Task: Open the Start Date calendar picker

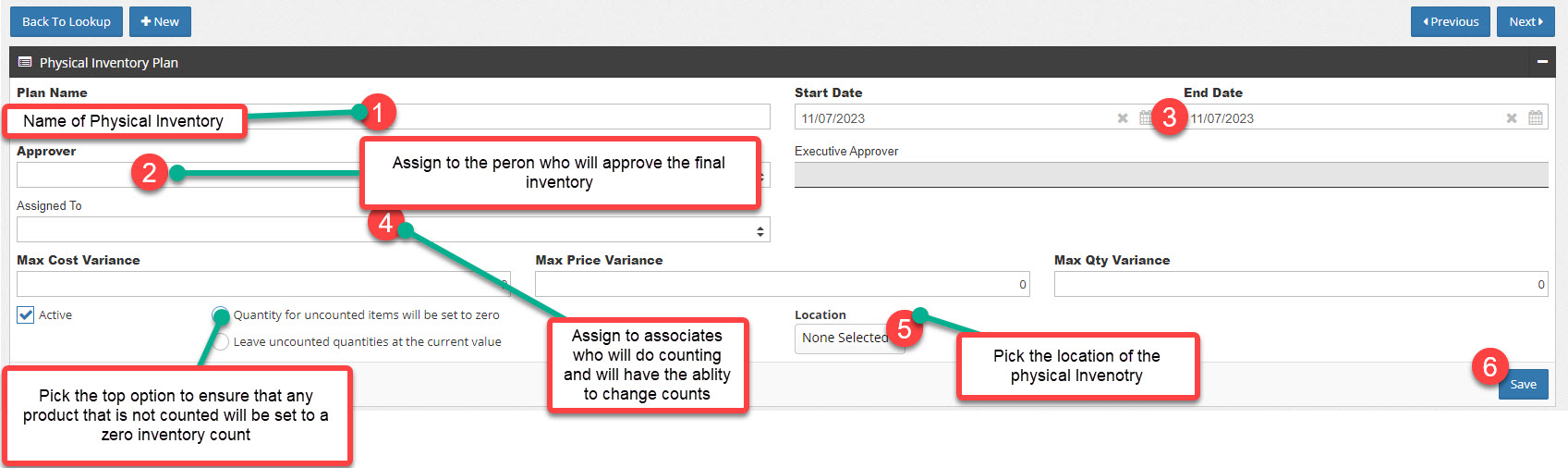Action: point(1146,117)
